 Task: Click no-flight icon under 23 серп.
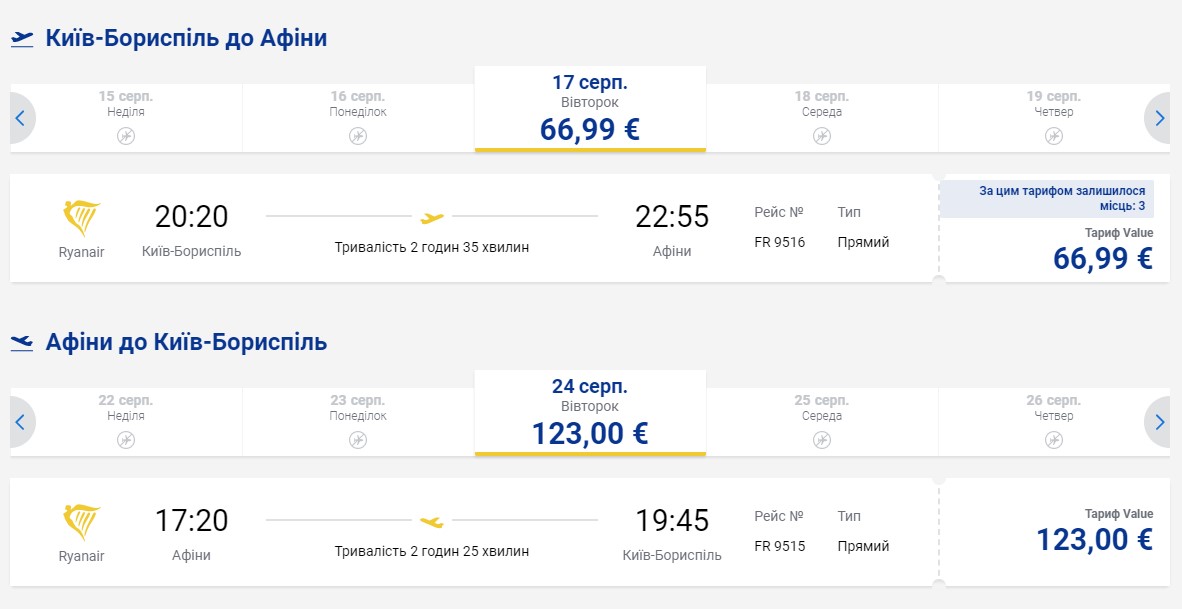coord(358,440)
